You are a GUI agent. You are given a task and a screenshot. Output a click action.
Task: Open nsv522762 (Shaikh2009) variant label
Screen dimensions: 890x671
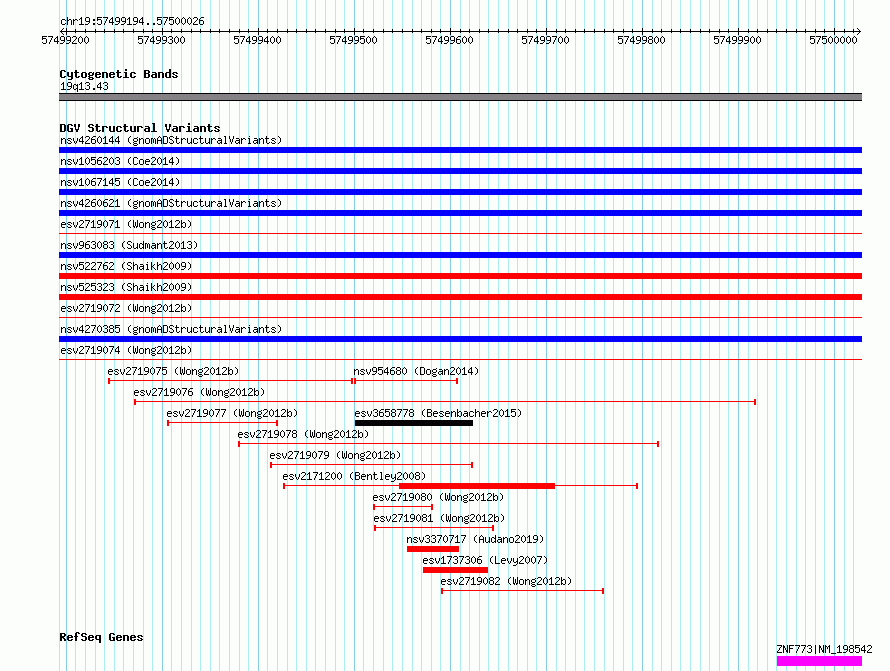(x=126, y=266)
